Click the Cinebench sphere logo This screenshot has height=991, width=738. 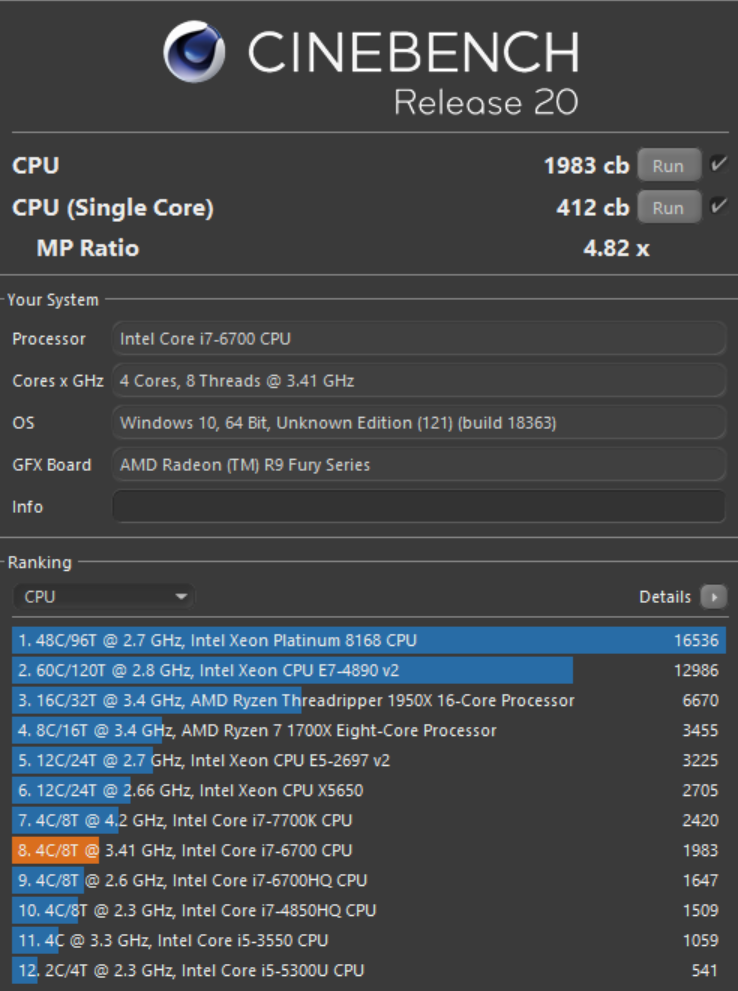point(194,51)
